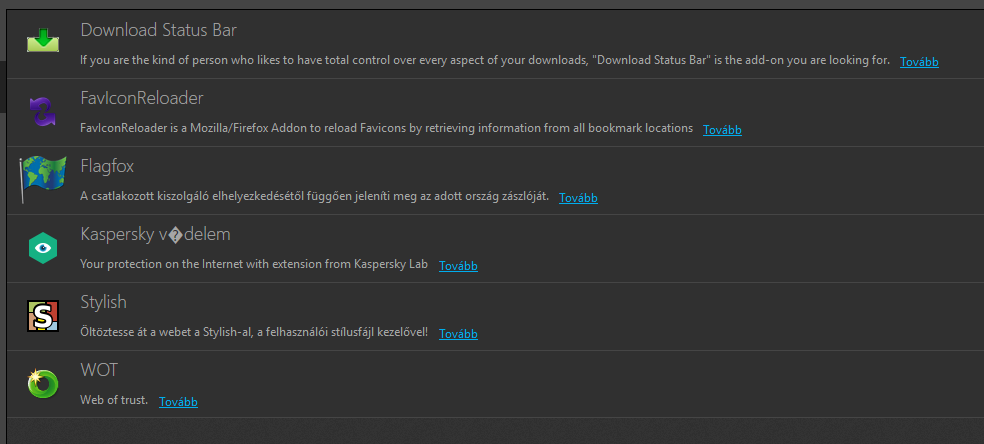The image size is (984, 444).
Task: Click the WOT green ring icon
Action: pos(43,383)
